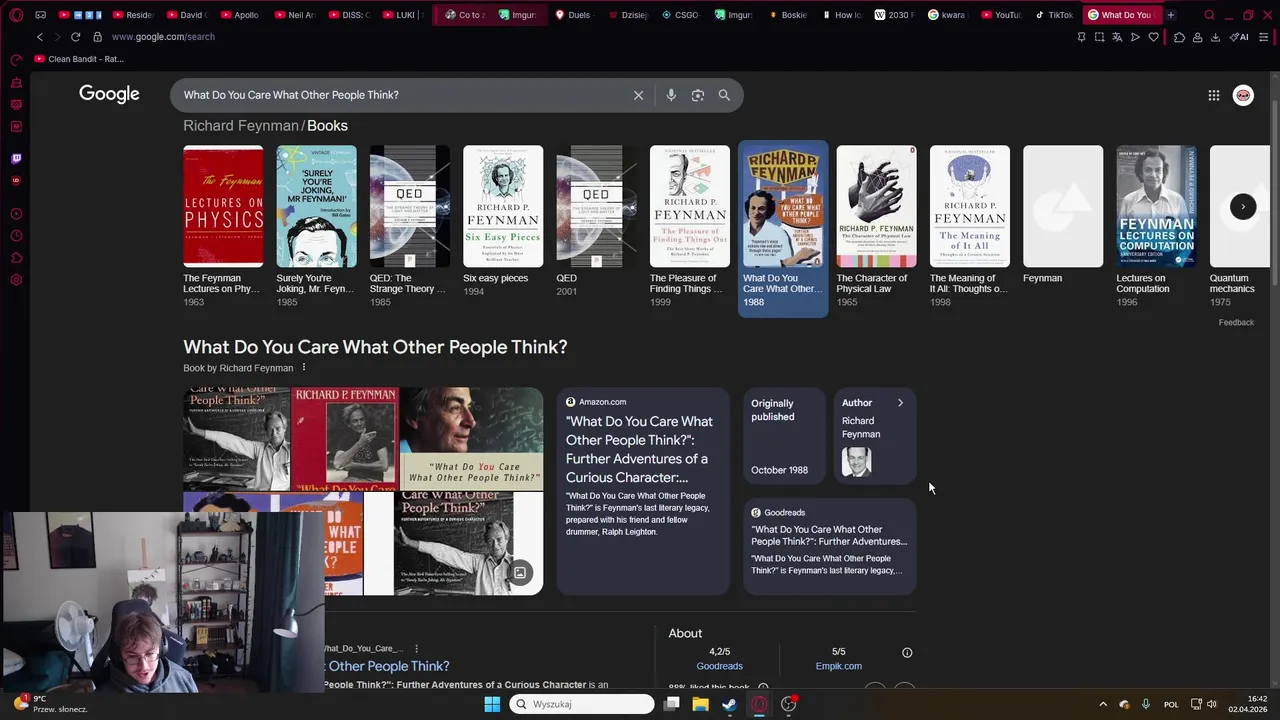Viewport: 1280px width, 720px height.
Task: Open Richard Feynman breadcrumb link
Action: click(240, 126)
